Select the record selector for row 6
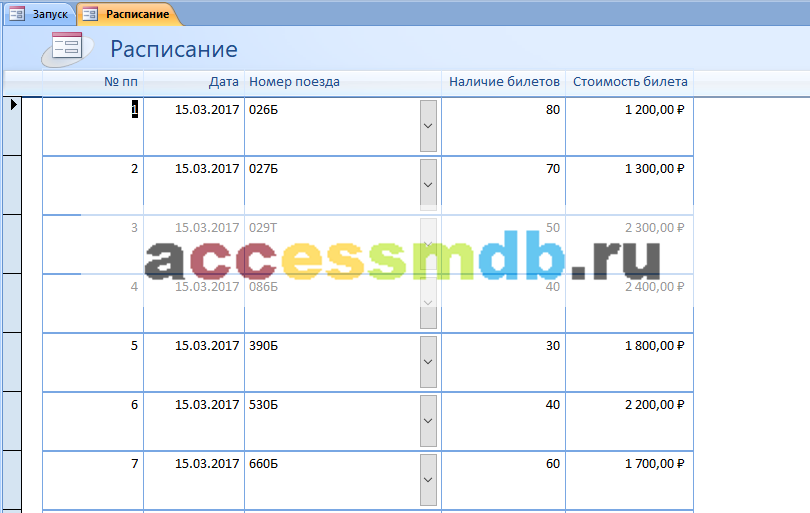Viewport: 810px width, 513px height. (x=12, y=421)
